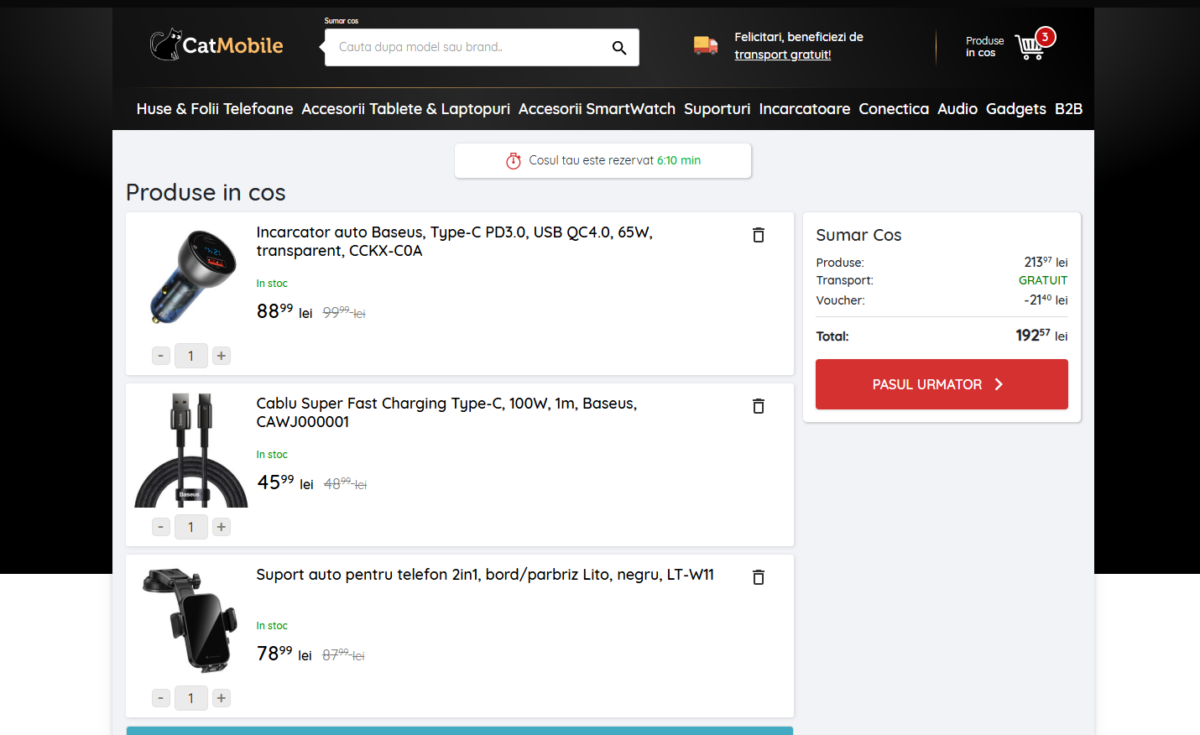Open the shopping cart icon

click(1030, 46)
